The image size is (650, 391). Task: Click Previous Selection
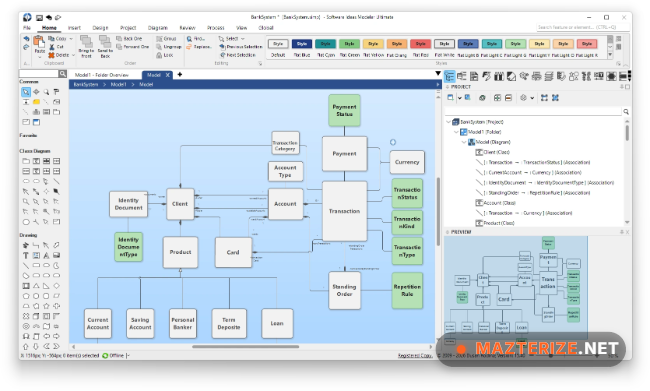coord(240,47)
